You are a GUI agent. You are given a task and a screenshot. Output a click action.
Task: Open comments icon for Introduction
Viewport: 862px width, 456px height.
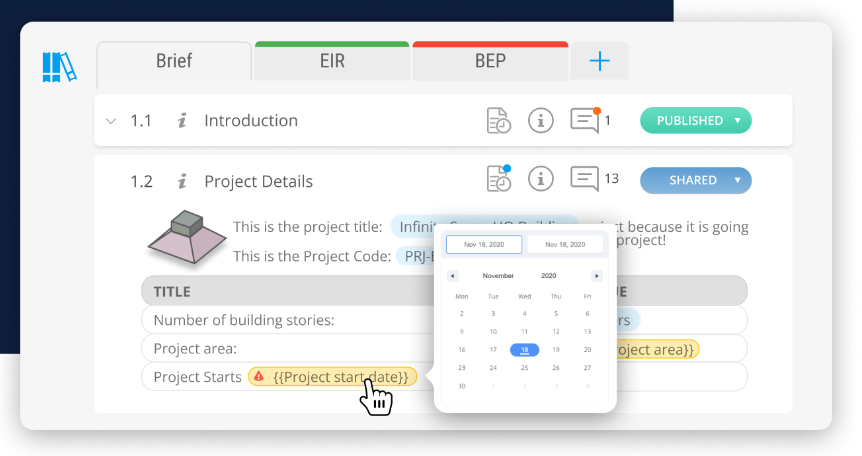coord(585,120)
